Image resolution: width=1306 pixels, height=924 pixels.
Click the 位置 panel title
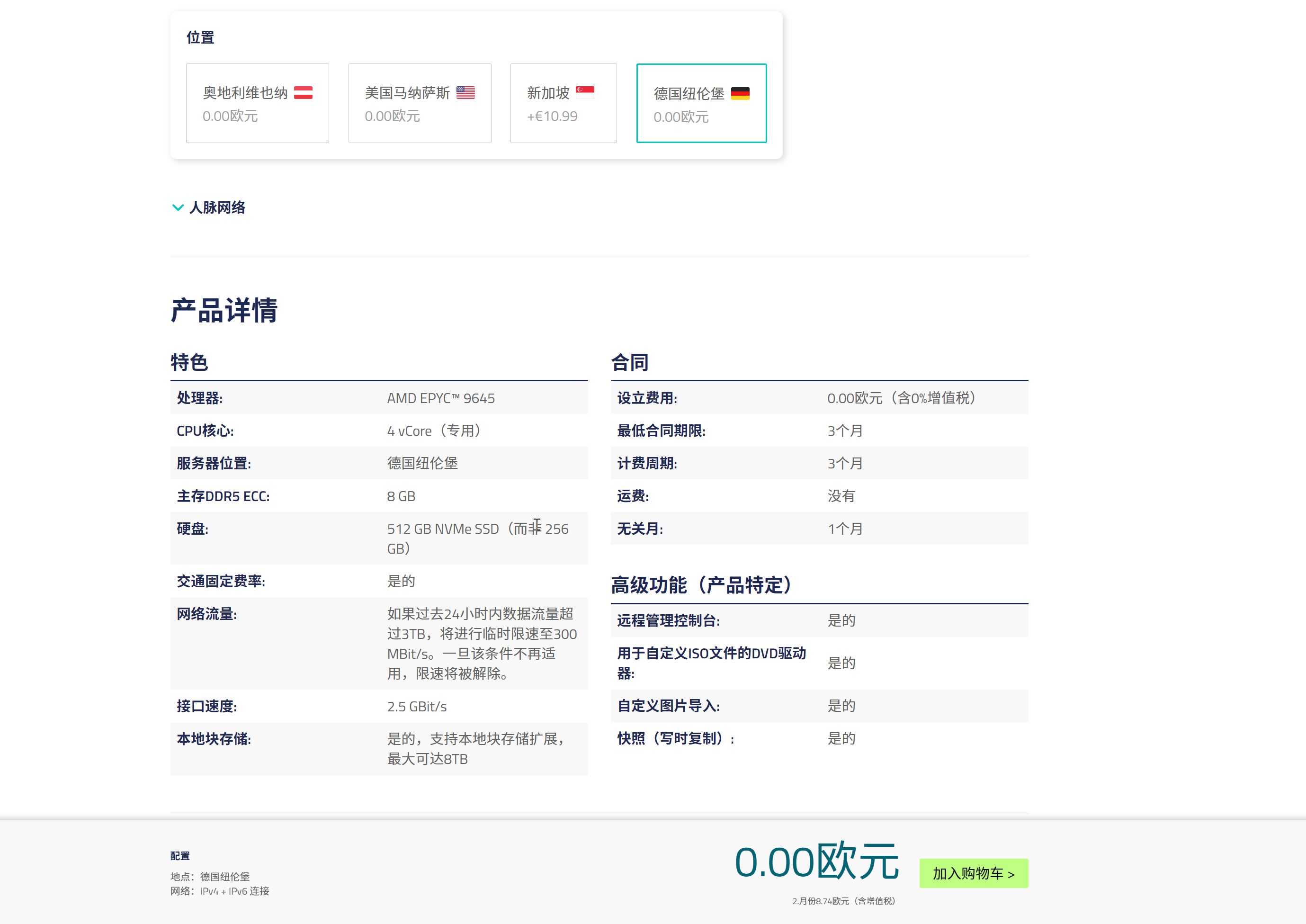[200, 38]
